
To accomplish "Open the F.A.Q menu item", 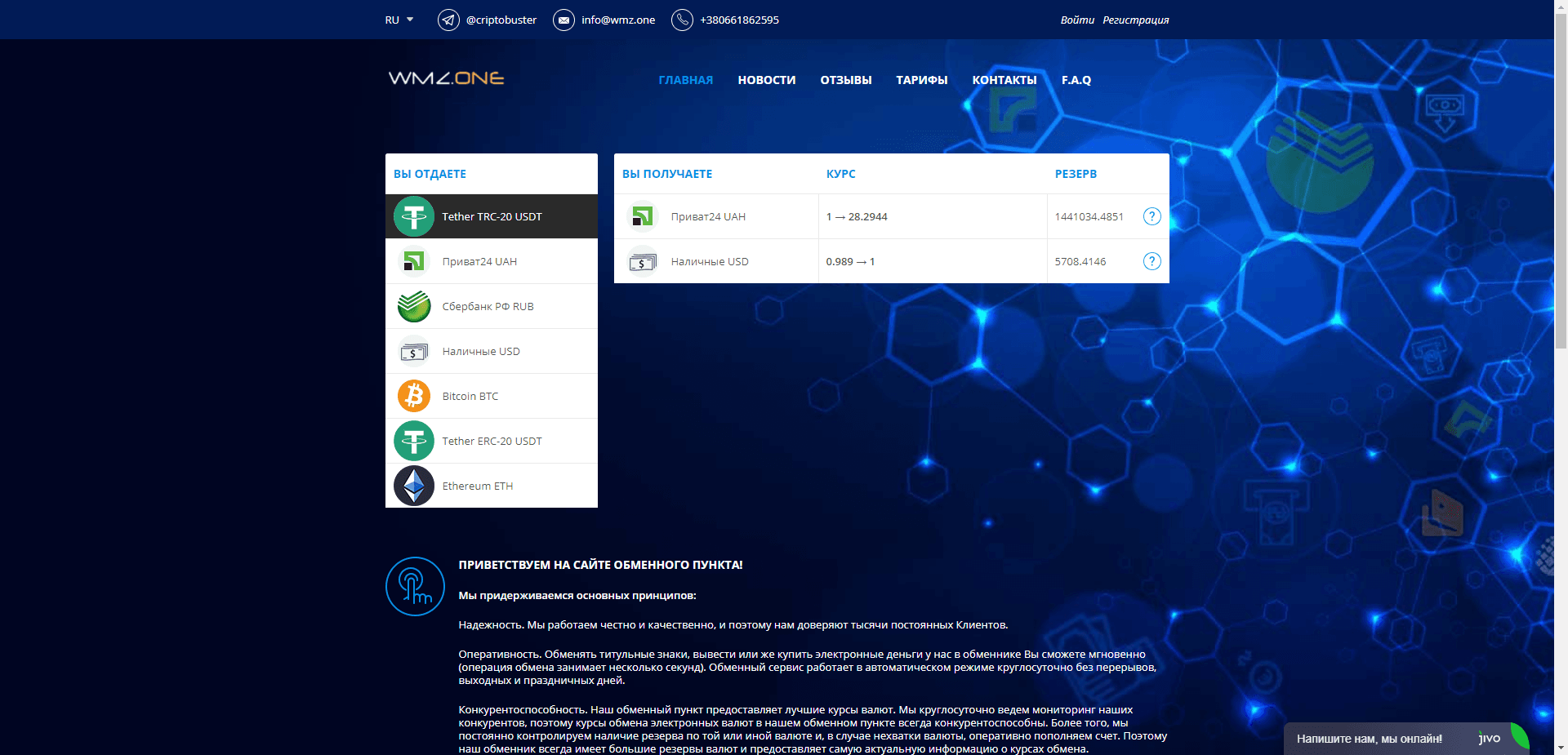I will tap(1076, 80).
